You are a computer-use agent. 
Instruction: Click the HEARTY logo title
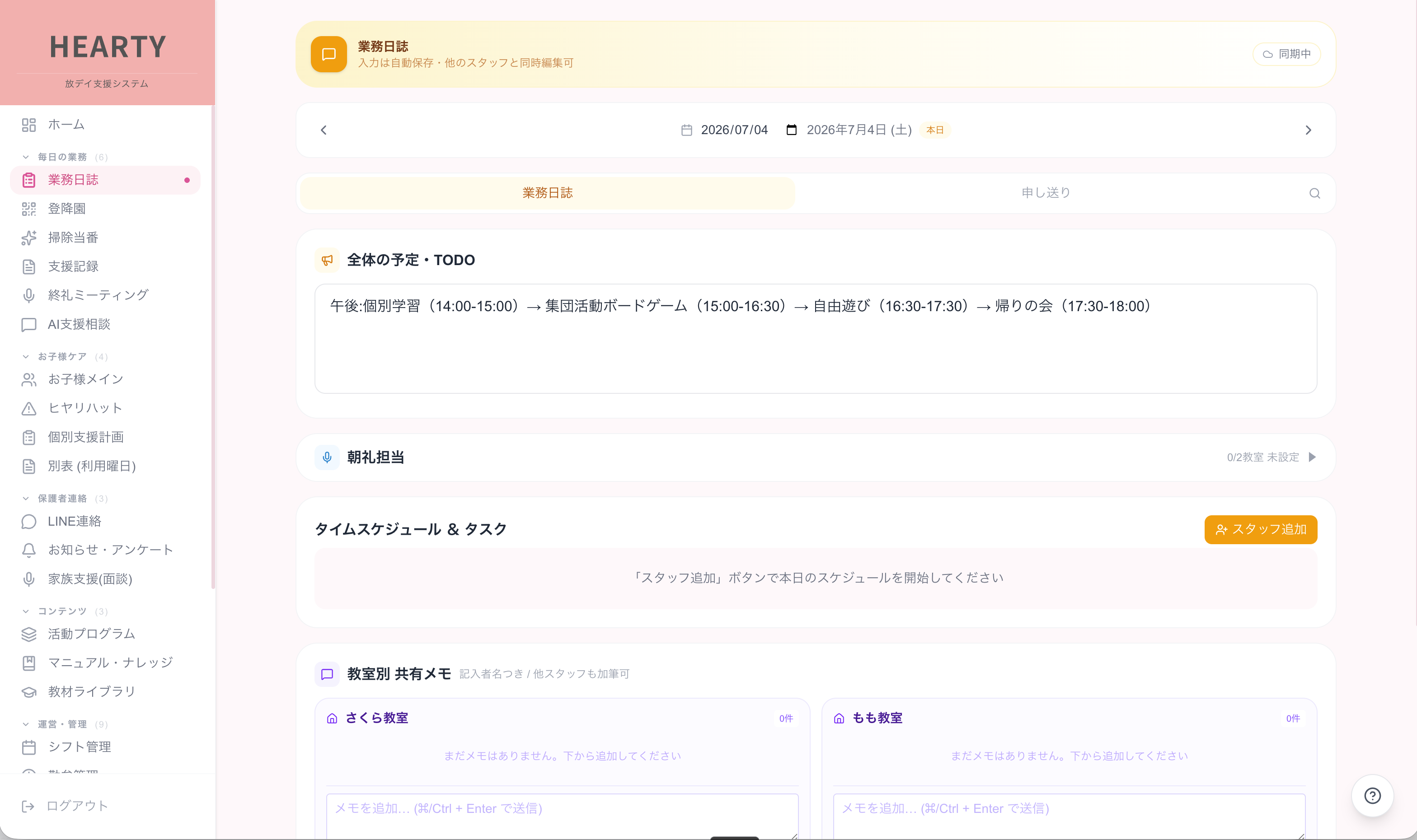point(108,47)
